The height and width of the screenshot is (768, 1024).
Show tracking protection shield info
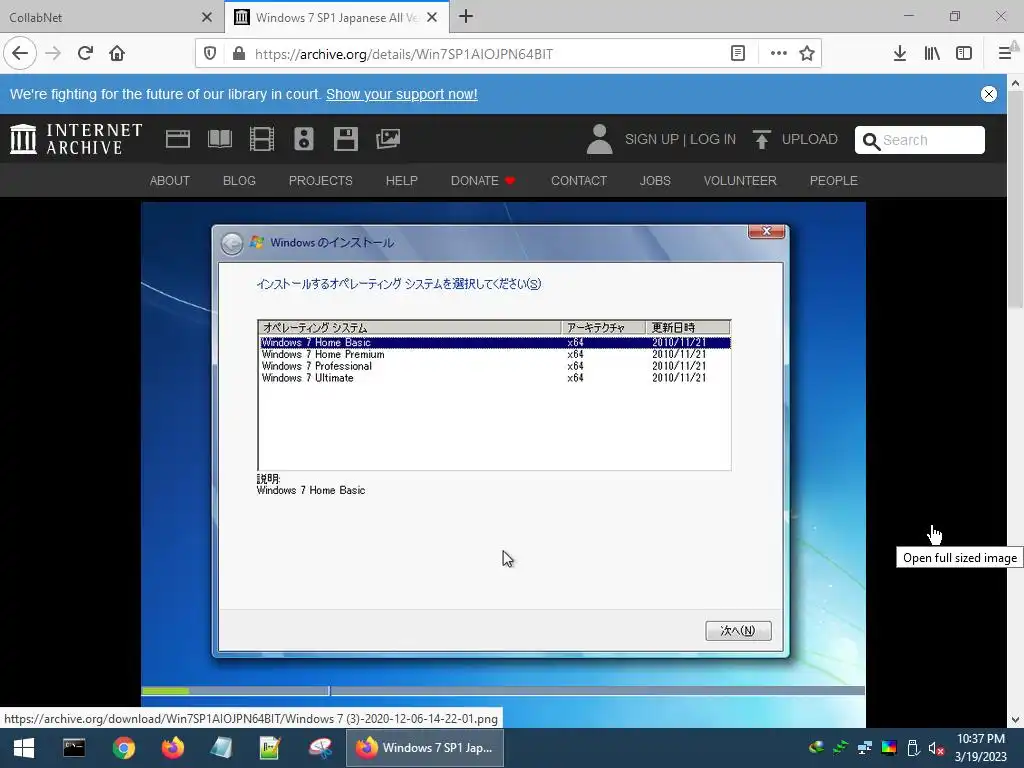(210, 54)
